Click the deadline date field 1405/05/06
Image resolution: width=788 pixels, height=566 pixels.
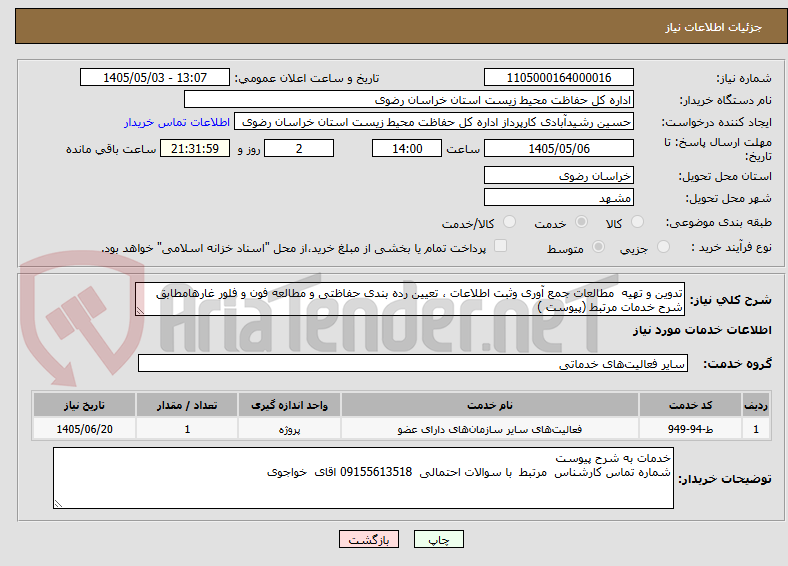[558, 148]
